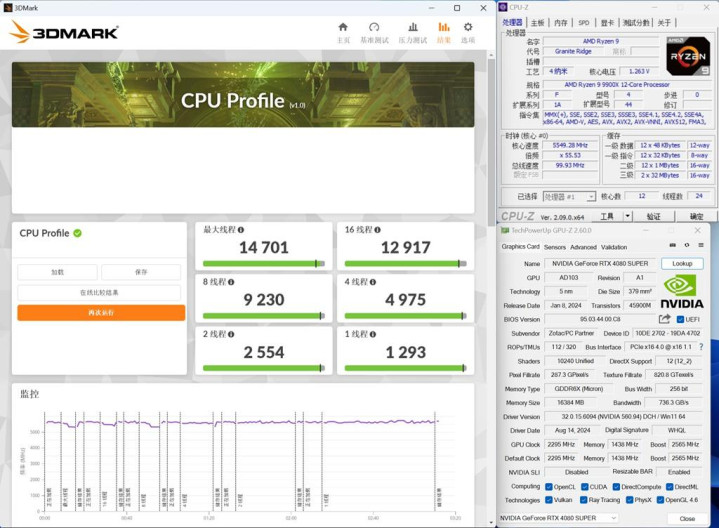Click the 3DMark logo in the header
Viewport: 719px width, 528px height.
[64, 32]
